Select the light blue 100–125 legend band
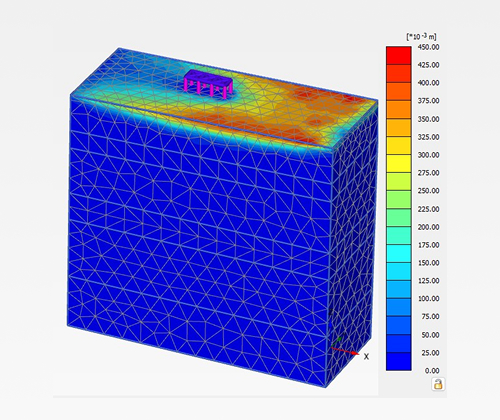The width and height of the screenshot is (500, 420). pos(399,289)
